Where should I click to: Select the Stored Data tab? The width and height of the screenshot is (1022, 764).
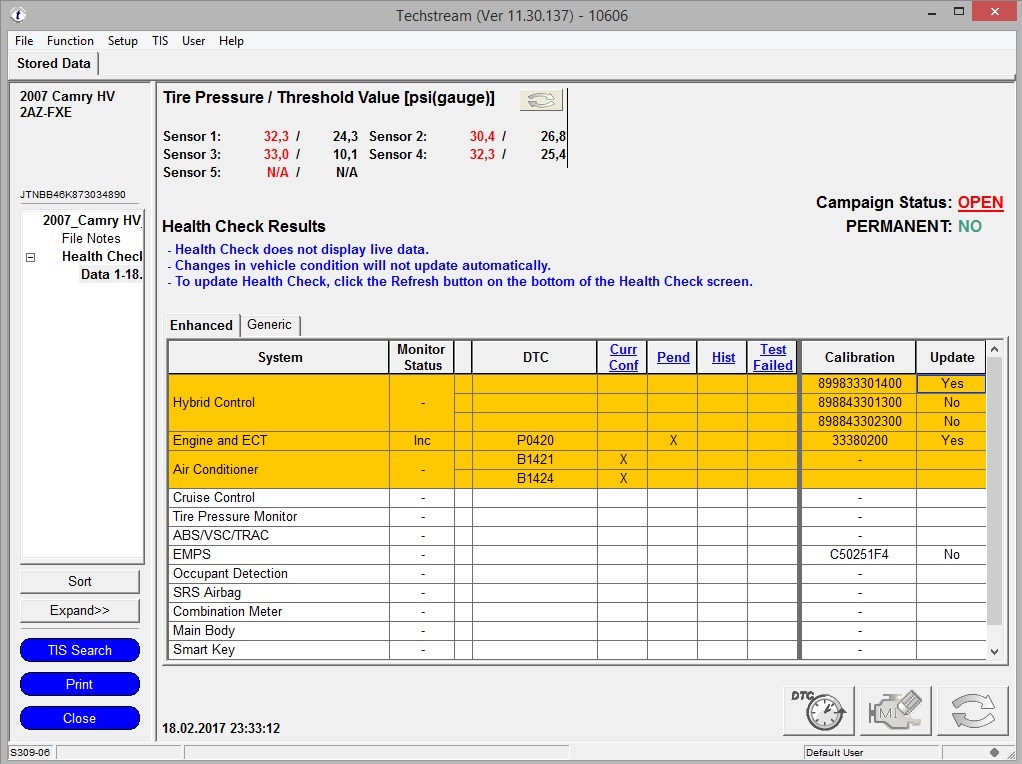(x=54, y=63)
